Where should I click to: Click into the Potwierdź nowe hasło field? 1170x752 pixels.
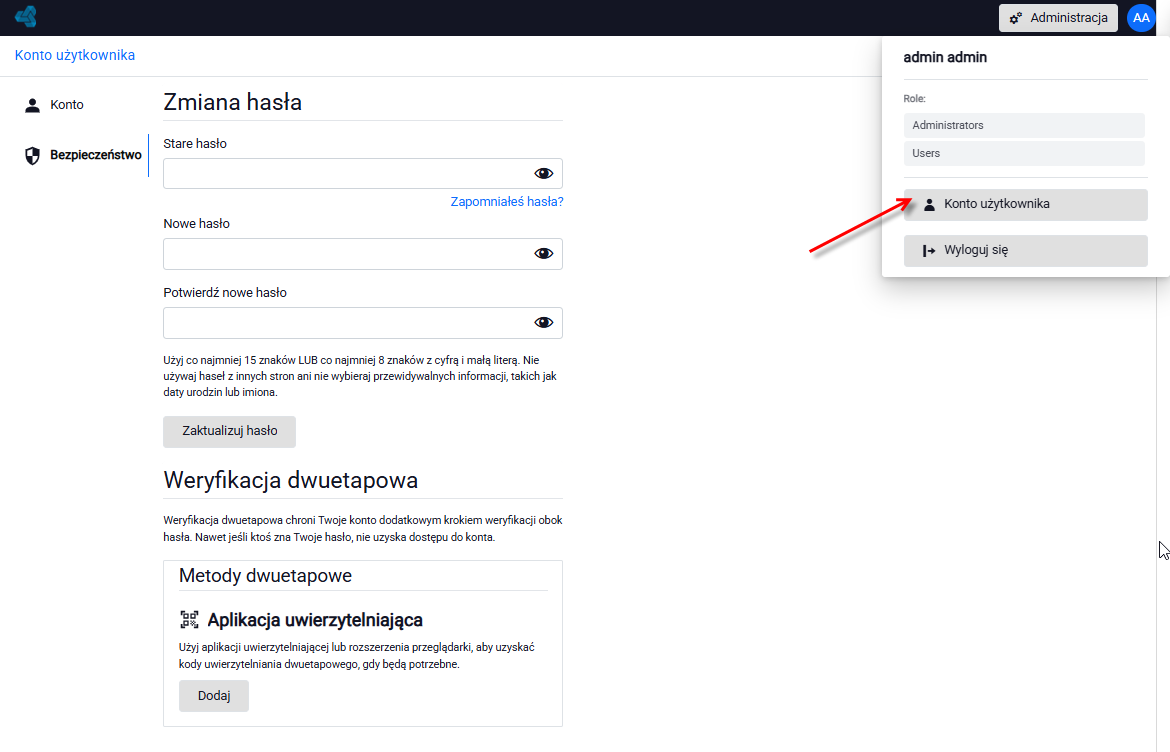pyautogui.click(x=363, y=322)
